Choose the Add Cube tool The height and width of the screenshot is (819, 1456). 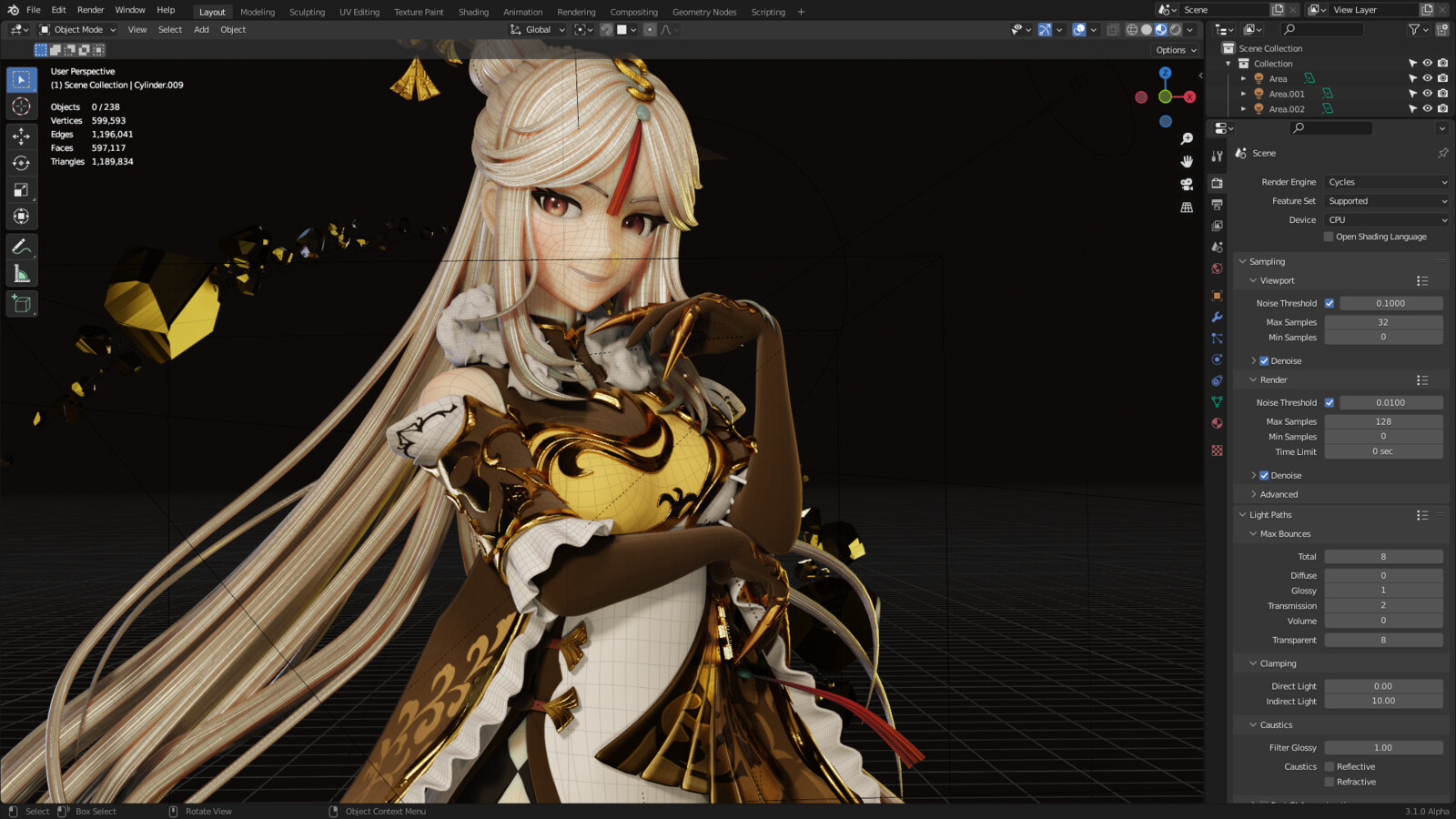pyautogui.click(x=22, y=304)
